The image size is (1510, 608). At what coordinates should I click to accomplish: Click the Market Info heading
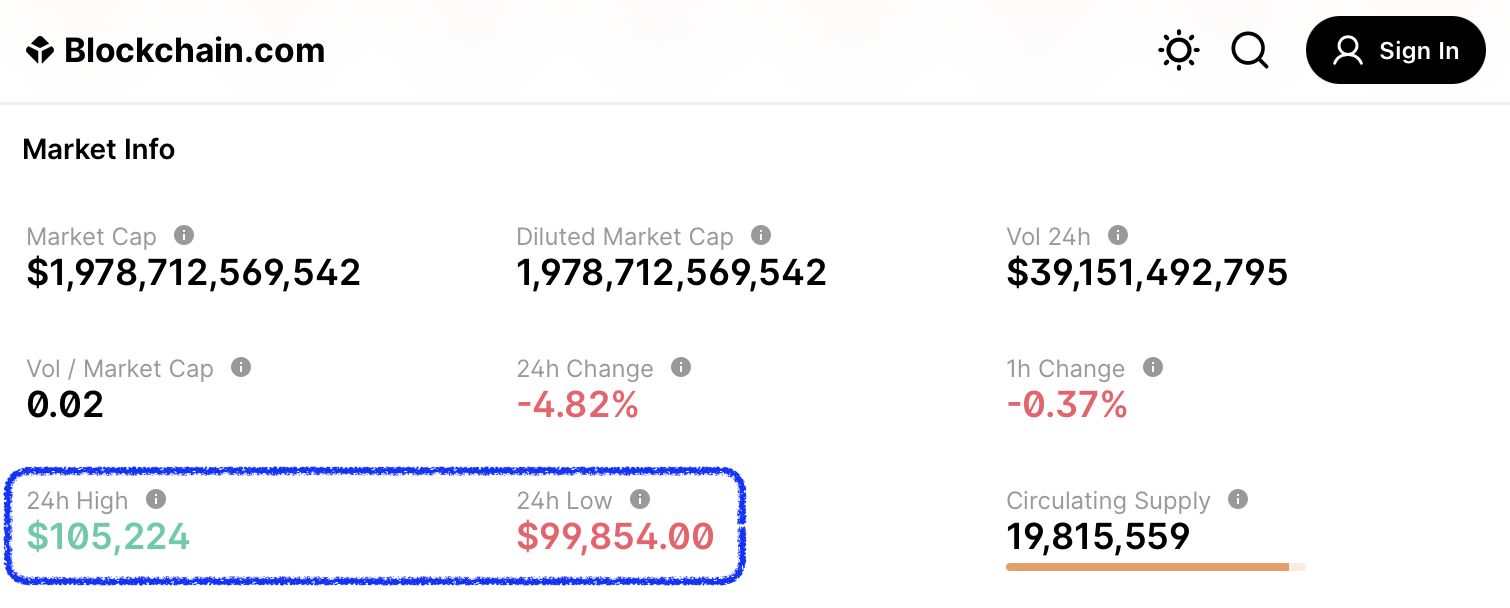[99, 150]
